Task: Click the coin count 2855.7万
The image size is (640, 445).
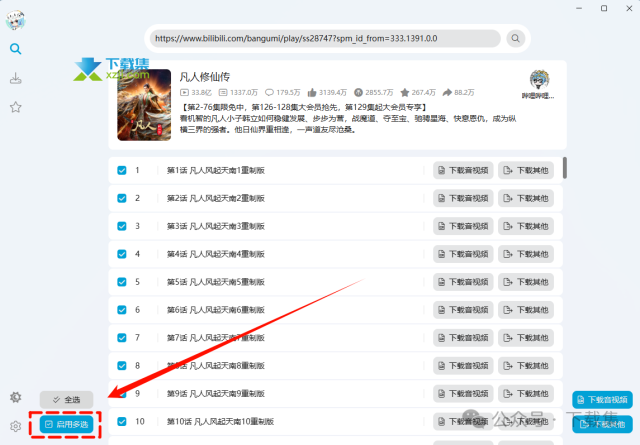Action: (x=373, y=93)
